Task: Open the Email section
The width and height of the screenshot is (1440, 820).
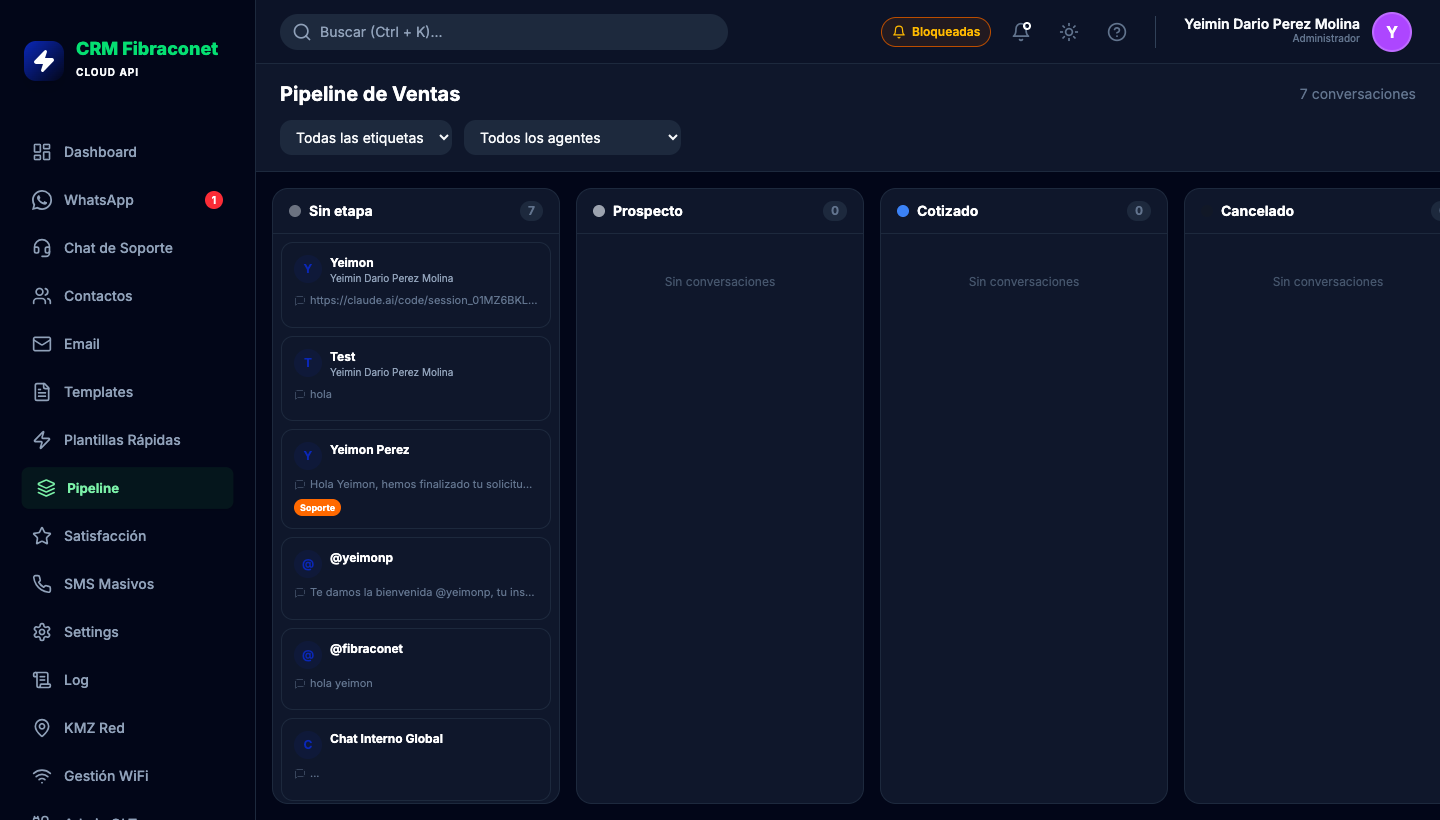Action: (128, 344)
